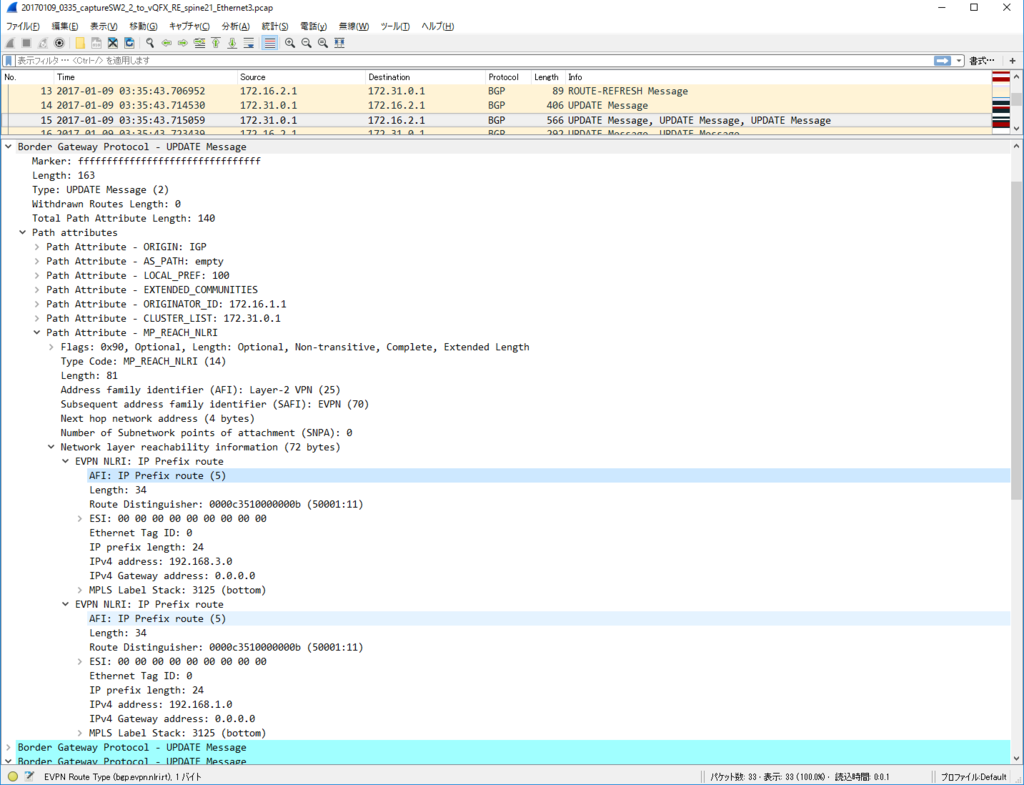
Task: Open the 統計(S) menu
Action: pos(274,26)
